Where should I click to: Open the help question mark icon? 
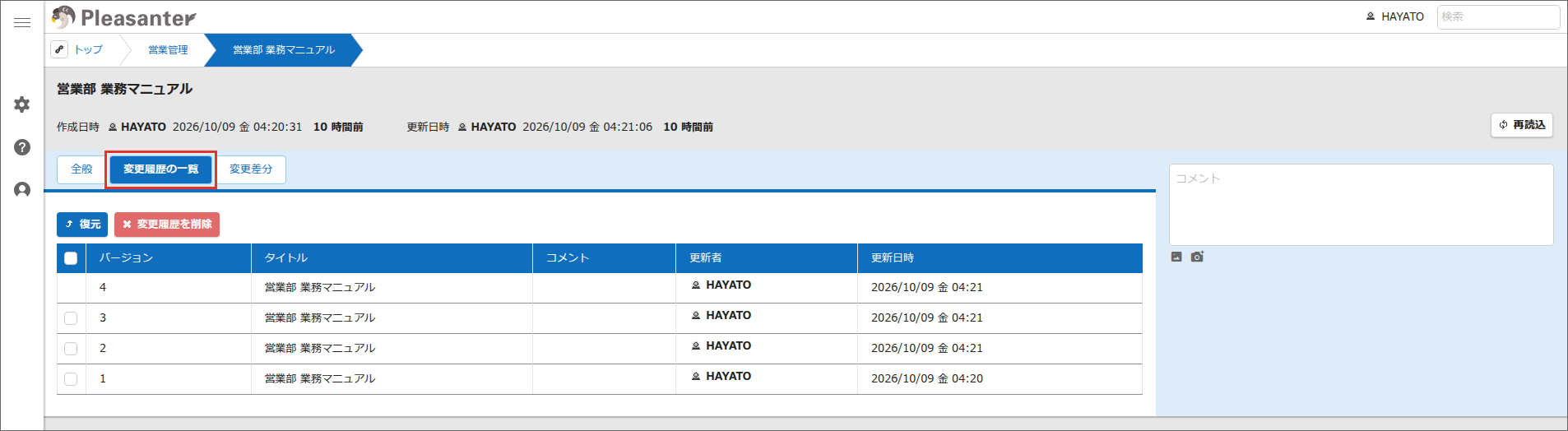click(x=22, y=147)
